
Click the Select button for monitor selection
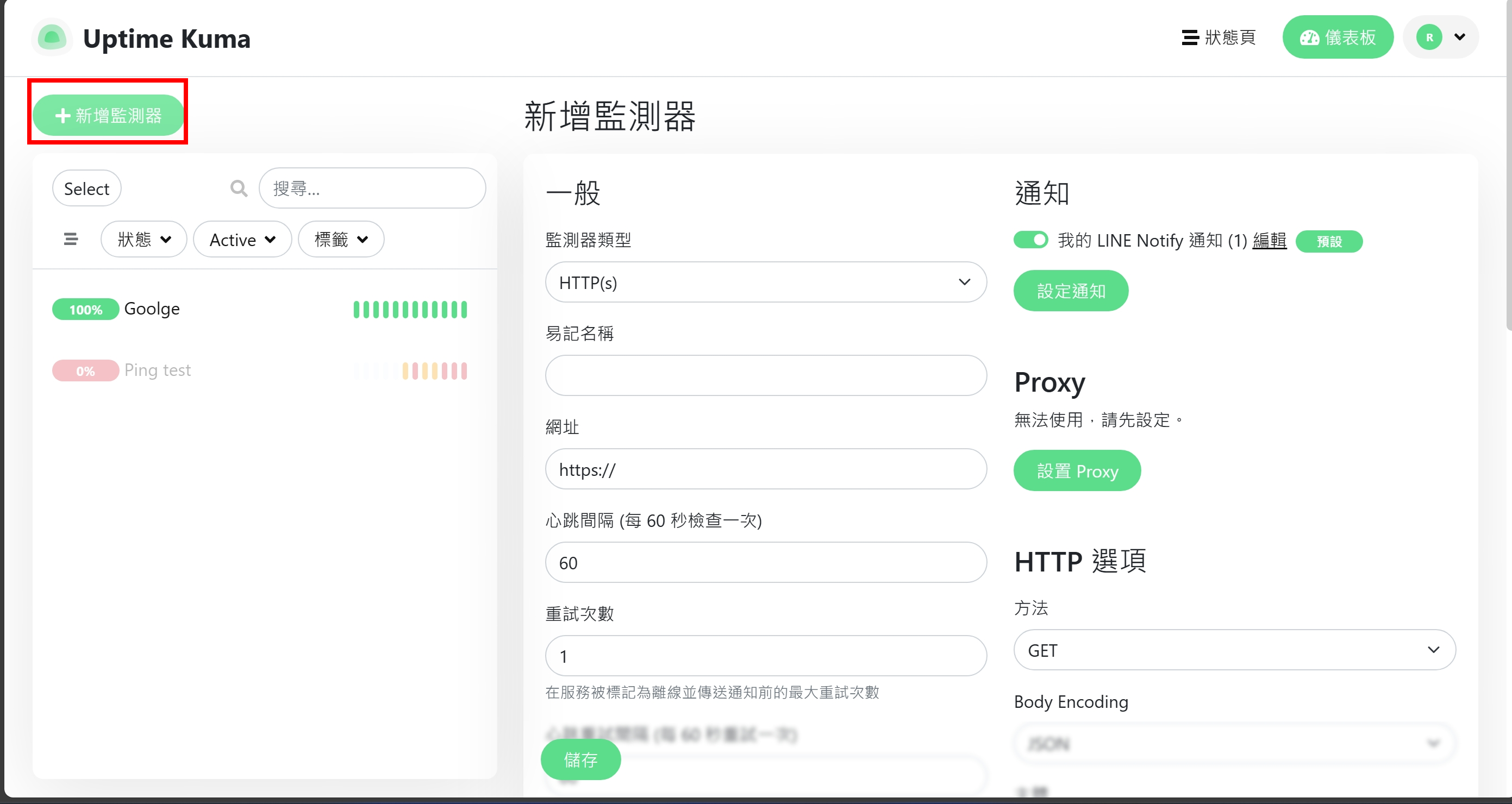pyautogui.click(x=86, y=189)
